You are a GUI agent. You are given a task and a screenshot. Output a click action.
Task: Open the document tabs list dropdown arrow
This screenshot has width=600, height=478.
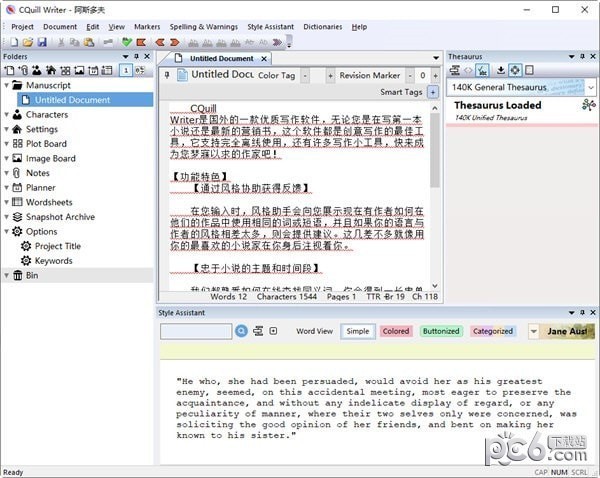click(x=436, y=58)
